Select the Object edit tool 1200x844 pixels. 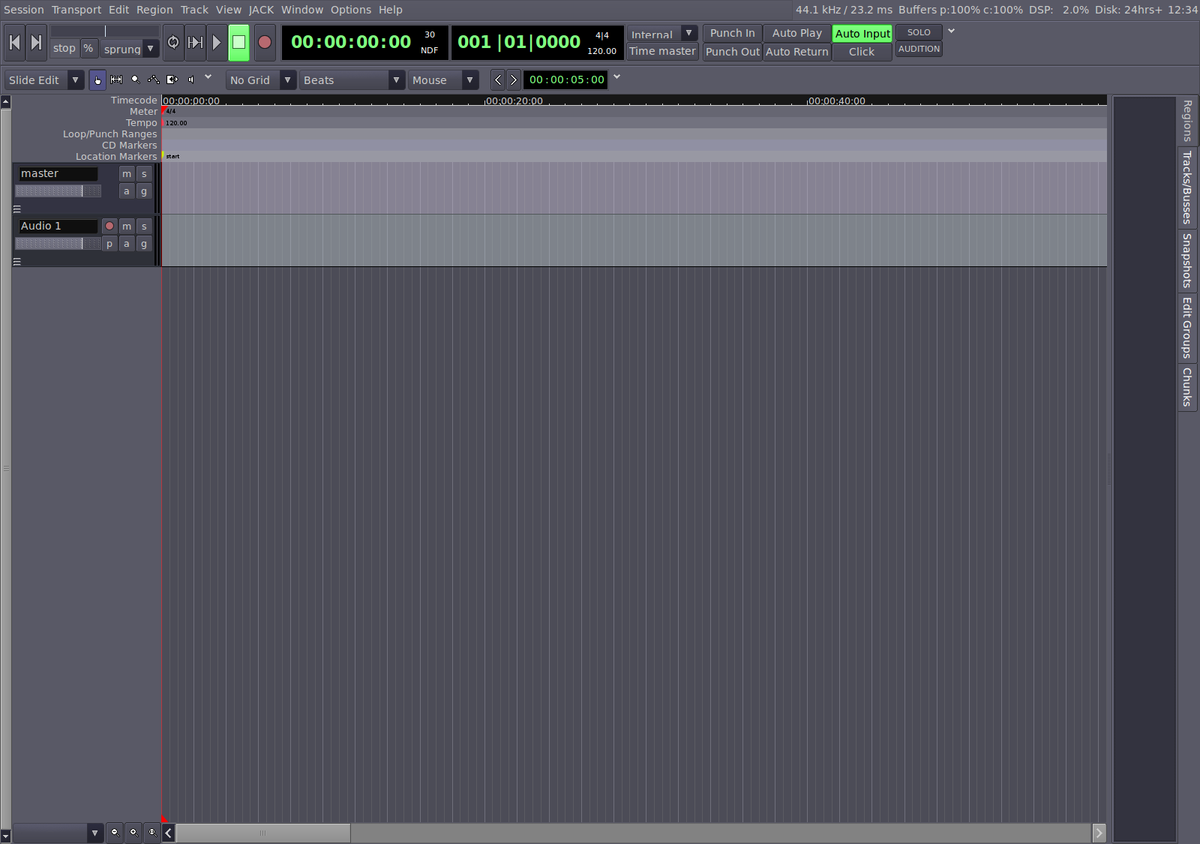click(x=97, y=79)
